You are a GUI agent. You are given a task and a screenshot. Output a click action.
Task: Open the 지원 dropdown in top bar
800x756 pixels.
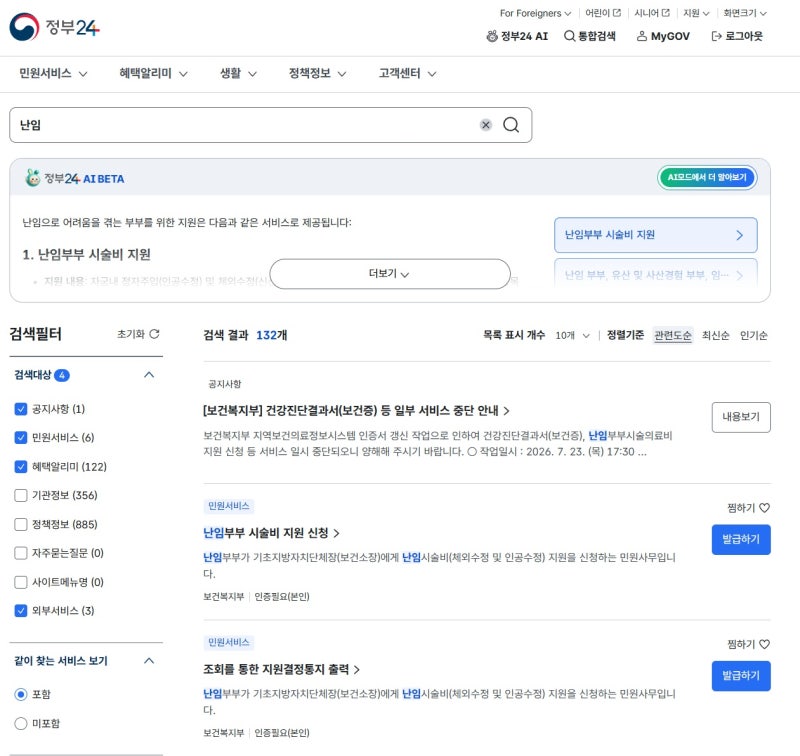[x=696, y=13]
